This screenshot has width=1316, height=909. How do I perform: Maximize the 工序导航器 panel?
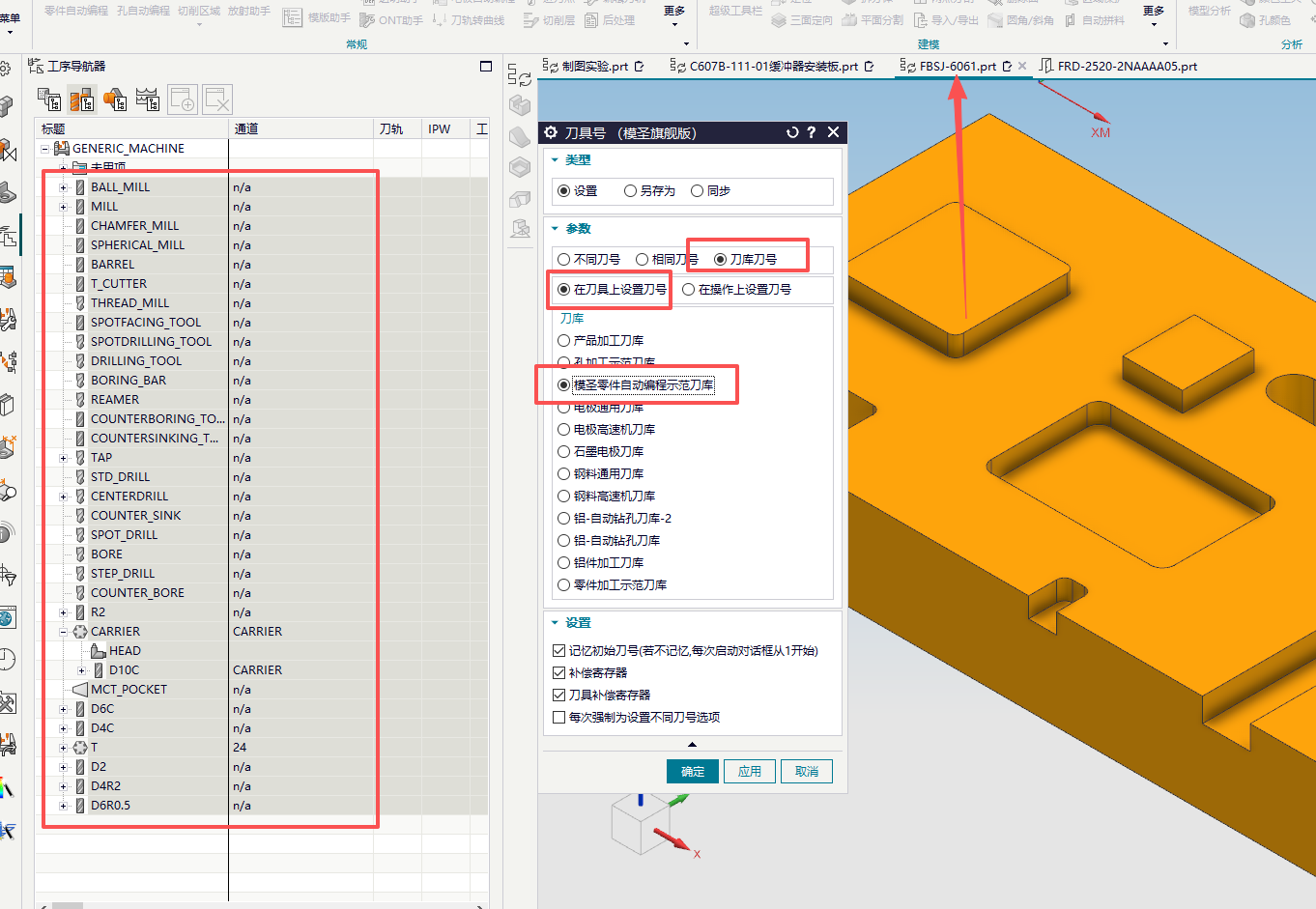pyautogui.click(x=486, y=66)
